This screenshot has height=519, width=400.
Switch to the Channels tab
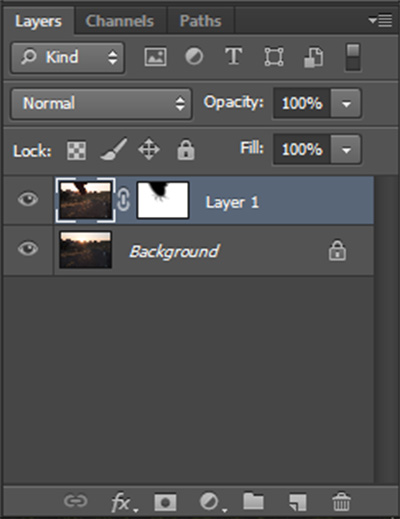click(119, 21)
